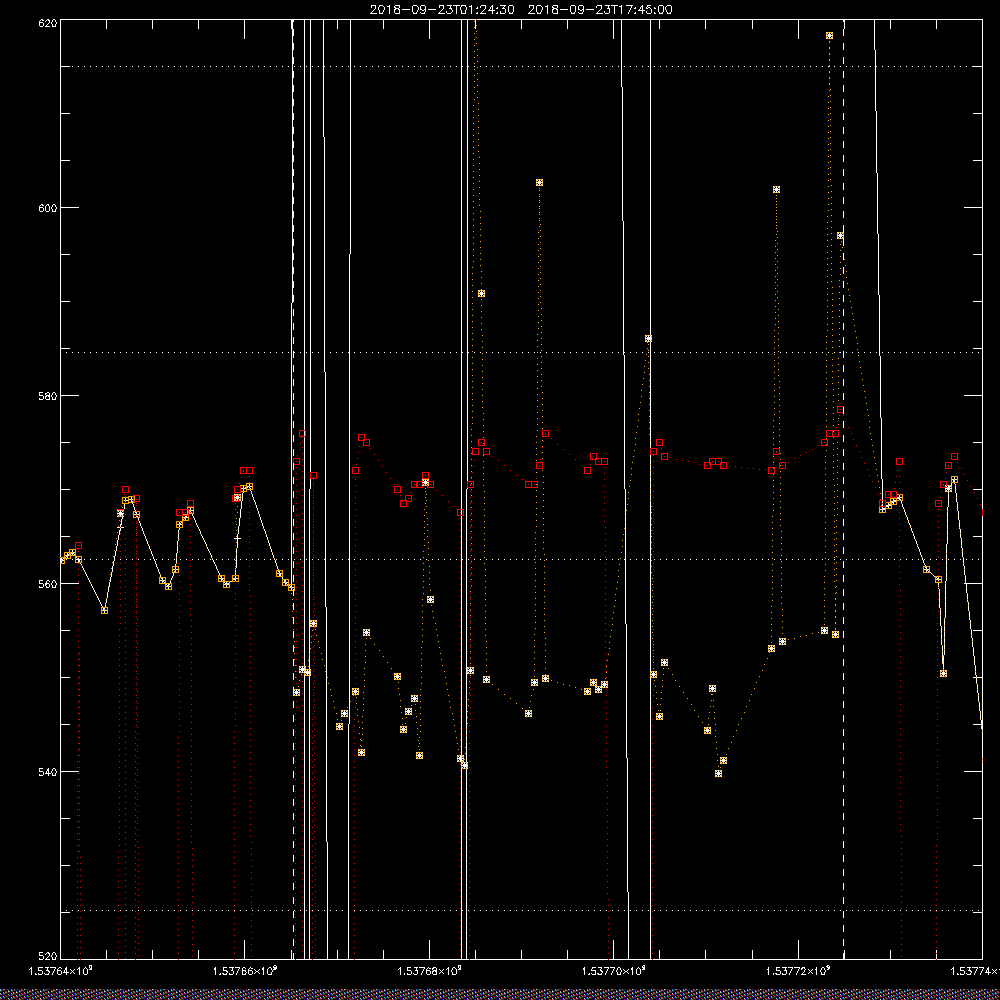Click the y-axis label 580

tap(48, 395)
